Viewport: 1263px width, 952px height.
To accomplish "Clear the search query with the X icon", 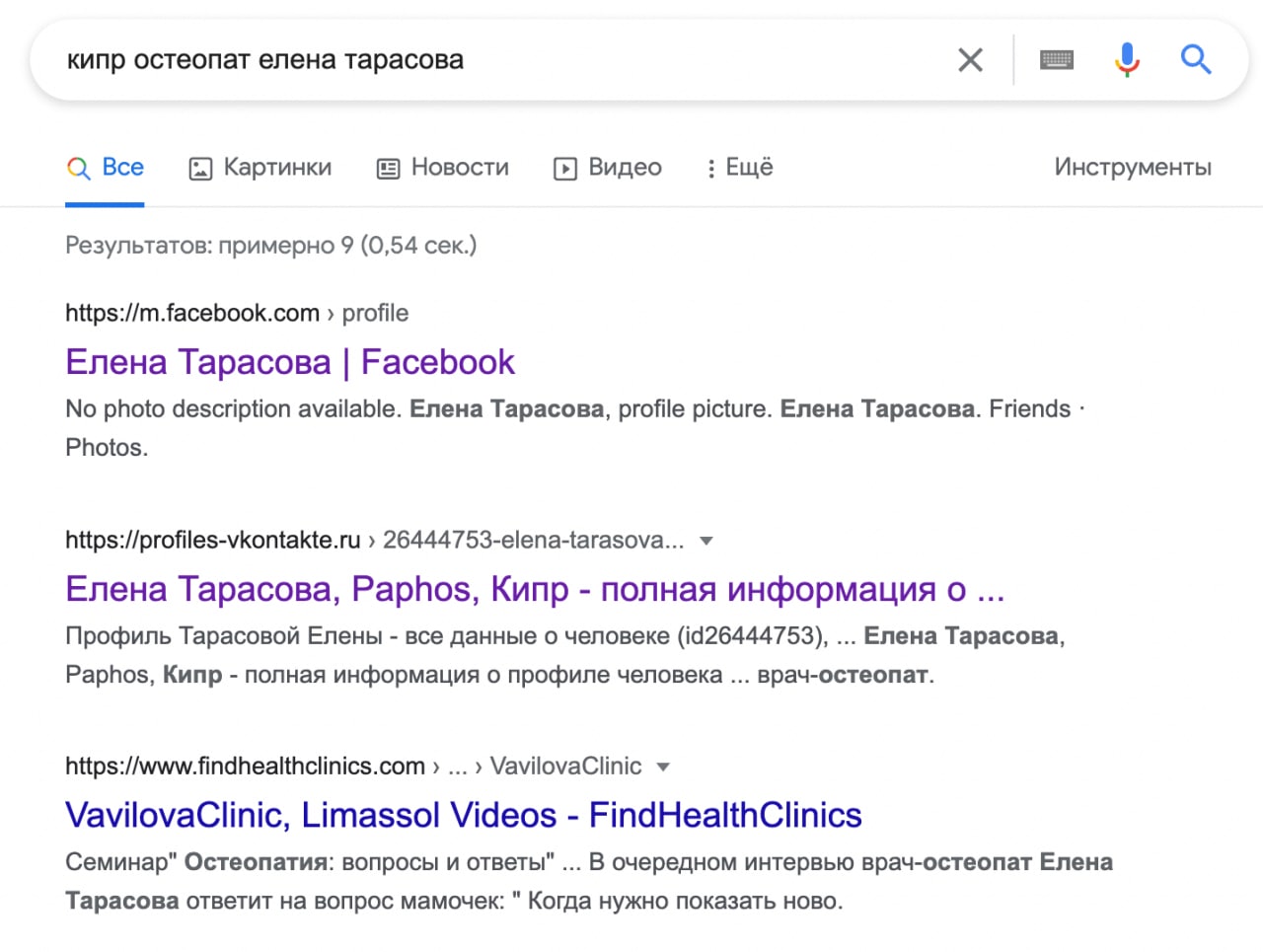I will pos(970,60).
